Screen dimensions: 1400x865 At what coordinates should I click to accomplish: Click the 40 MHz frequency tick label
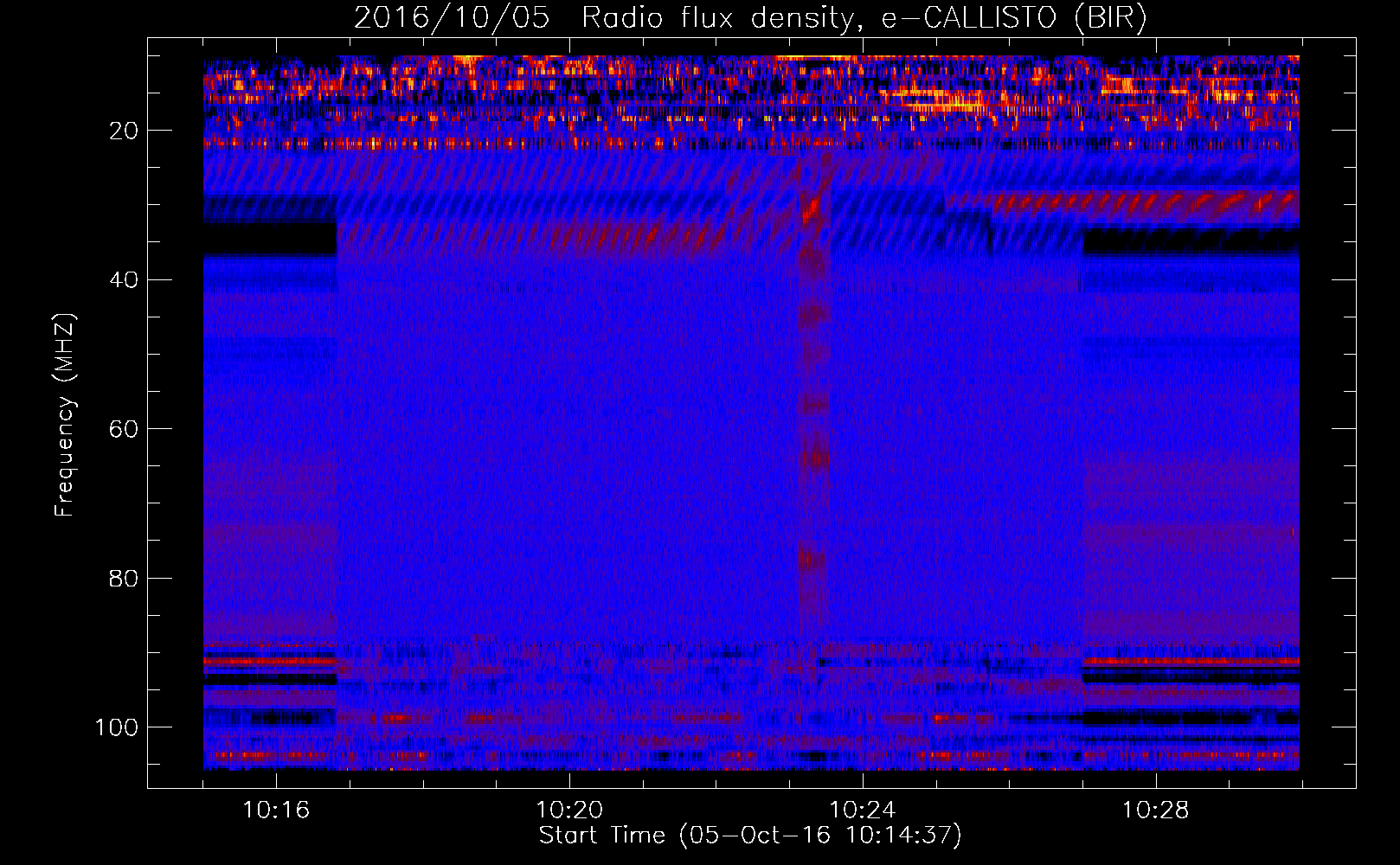tap(124, 280)
